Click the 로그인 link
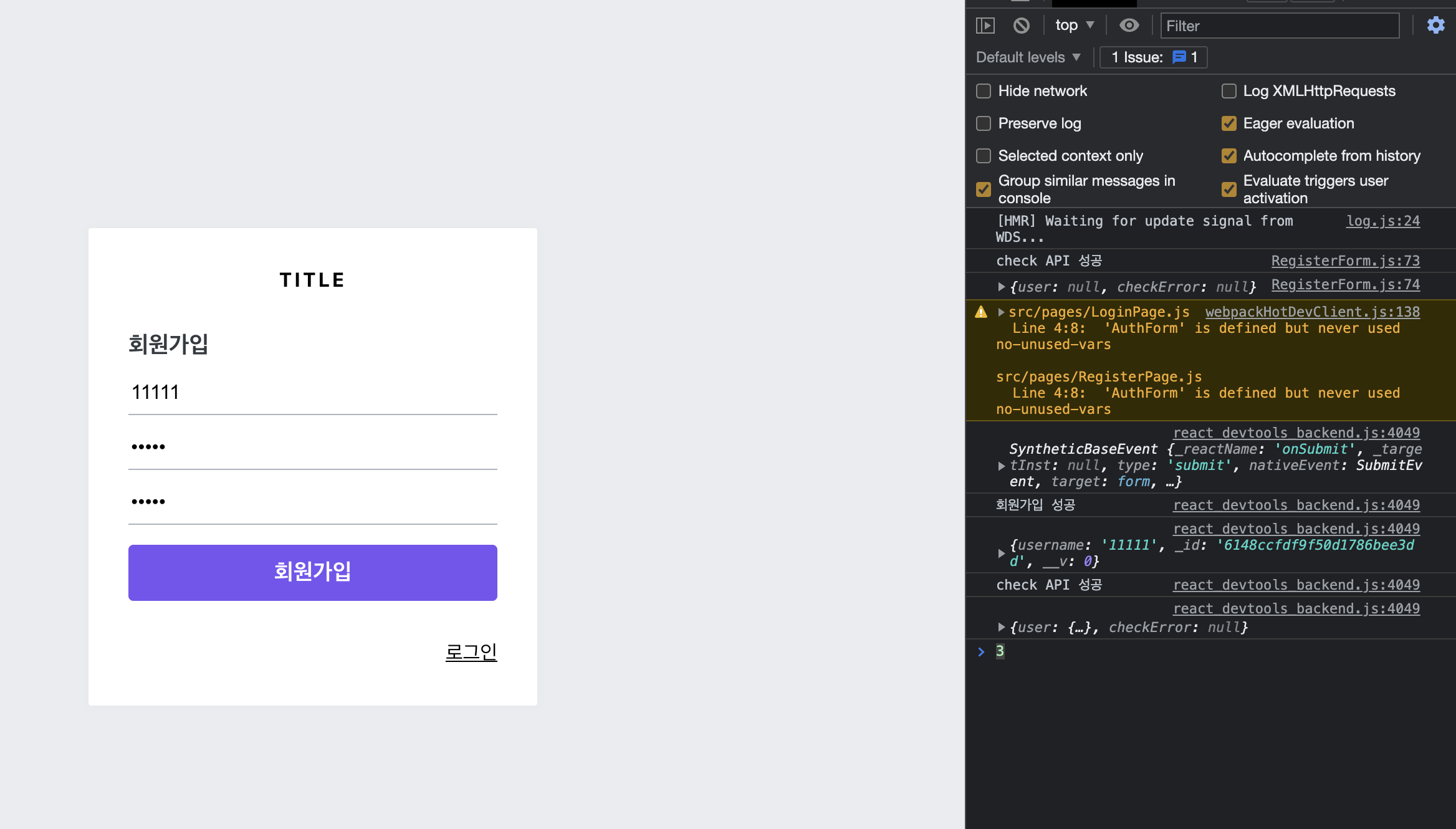Screen dimensions: 1456x829 471,652
